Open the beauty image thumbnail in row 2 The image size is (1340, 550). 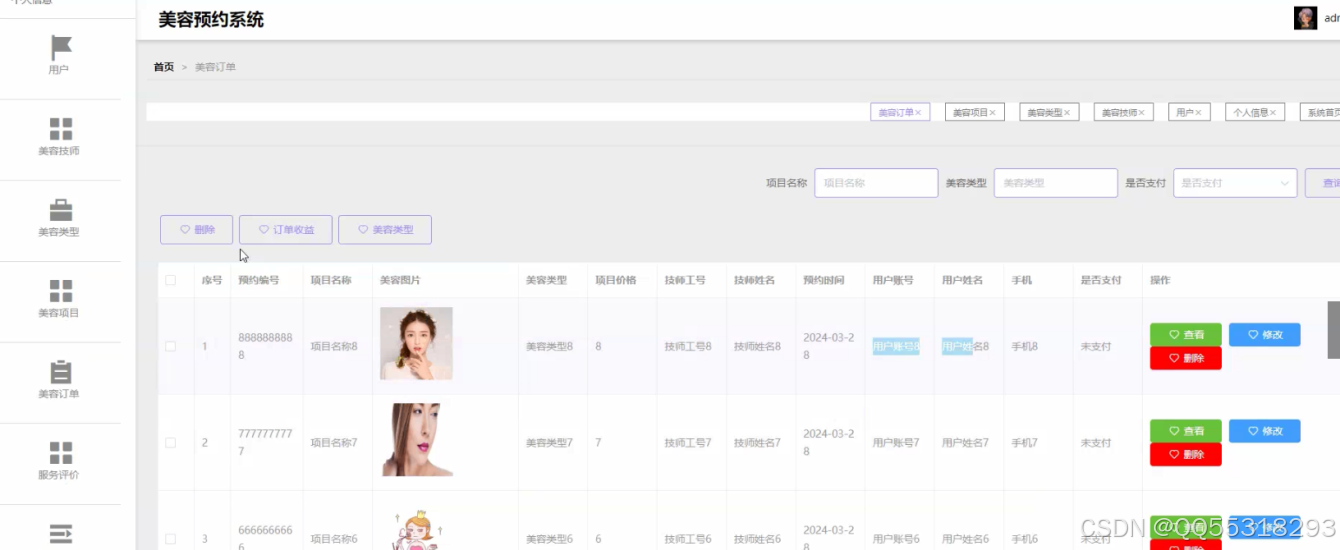(416, 440)
